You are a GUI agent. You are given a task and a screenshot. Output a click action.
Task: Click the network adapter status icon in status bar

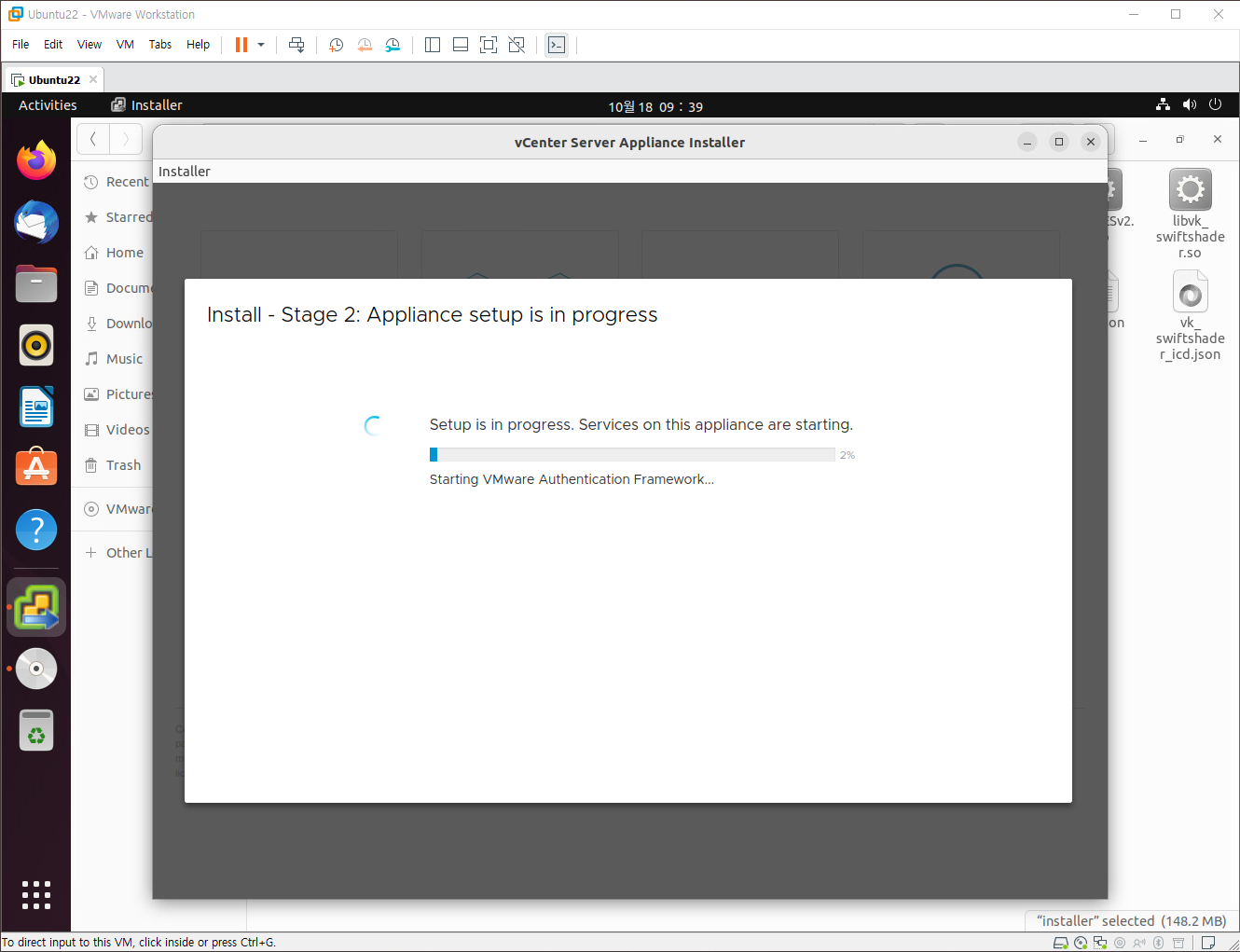tap(1100, 943)
